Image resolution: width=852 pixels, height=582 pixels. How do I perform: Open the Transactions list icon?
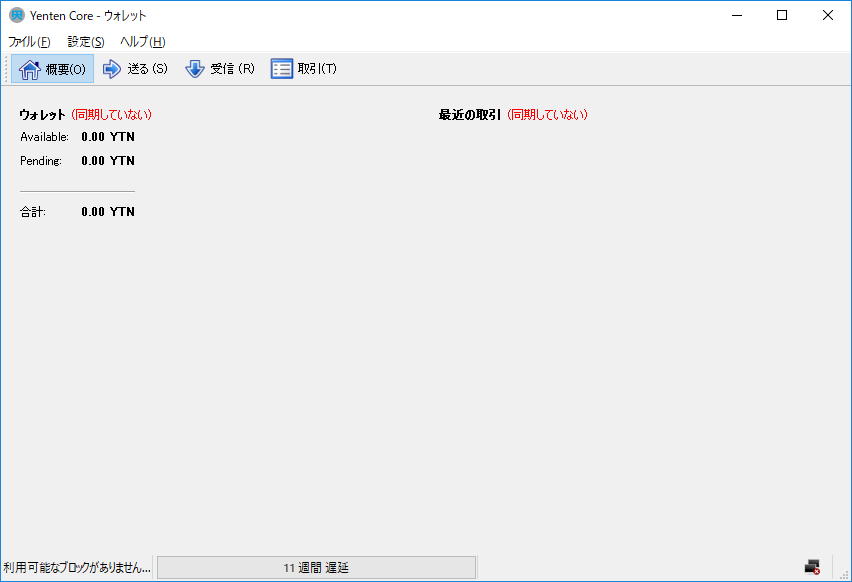(281, 68)
